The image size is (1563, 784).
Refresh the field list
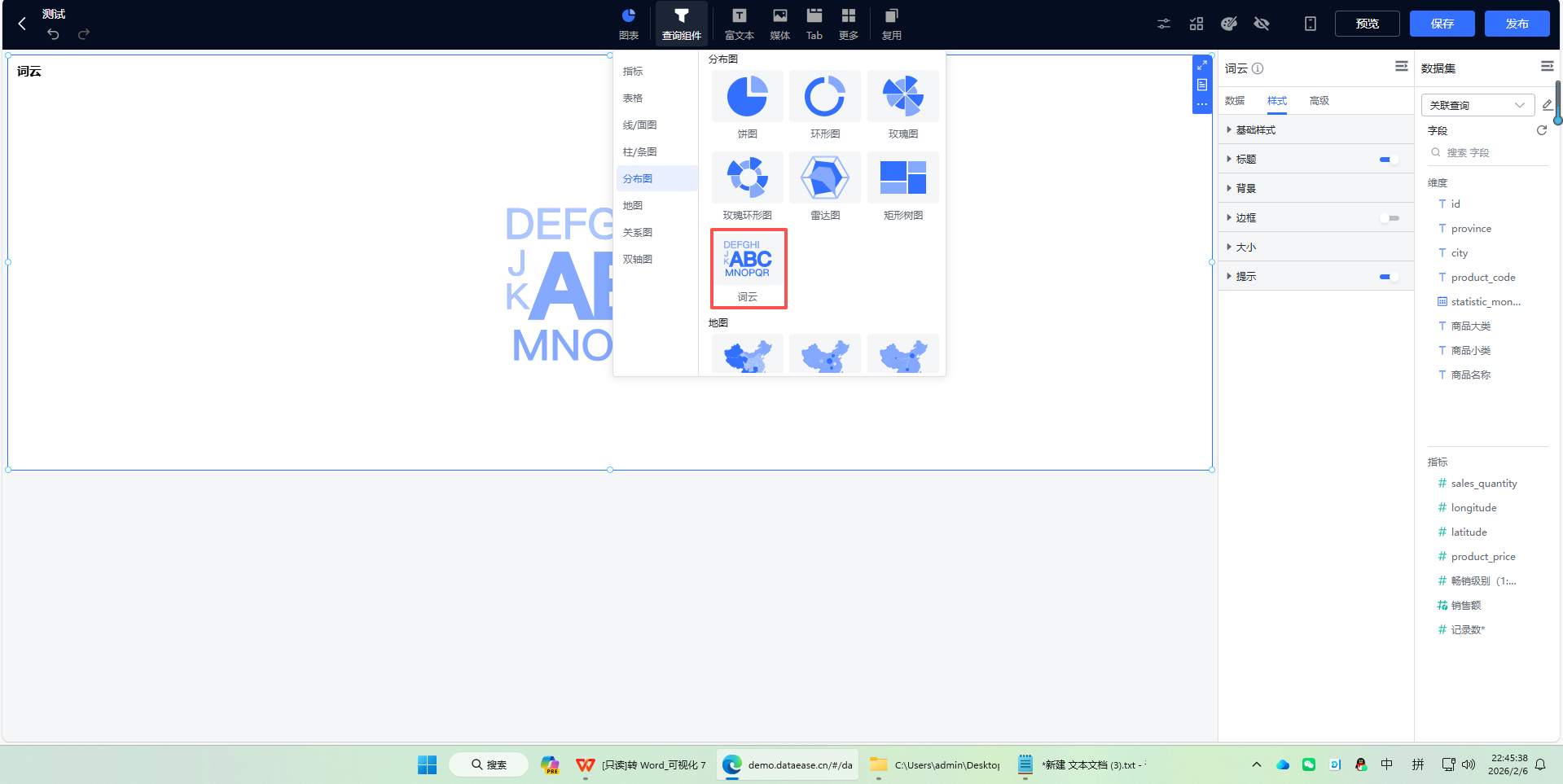[1541, 130]
